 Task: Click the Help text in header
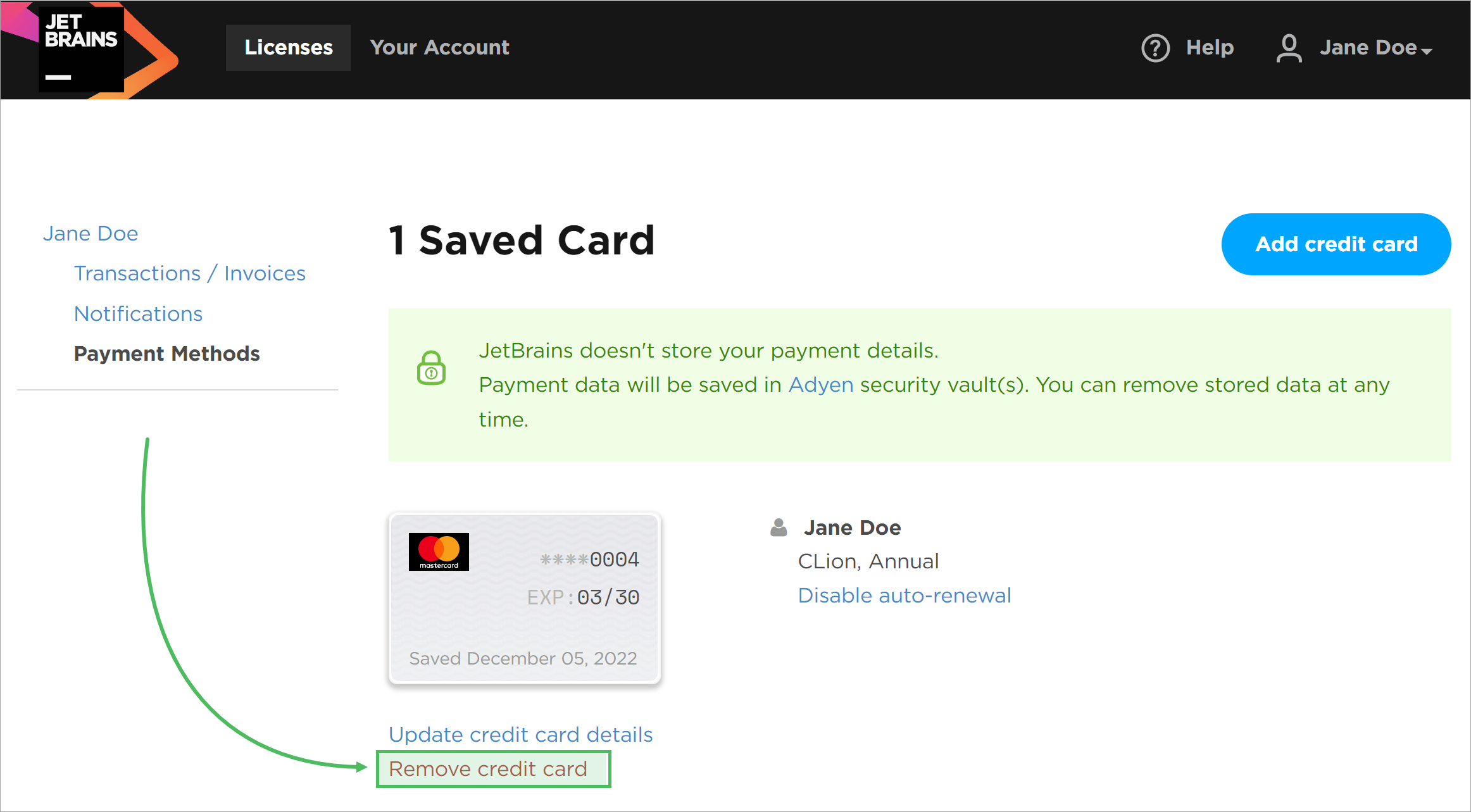coord(1210,47)
